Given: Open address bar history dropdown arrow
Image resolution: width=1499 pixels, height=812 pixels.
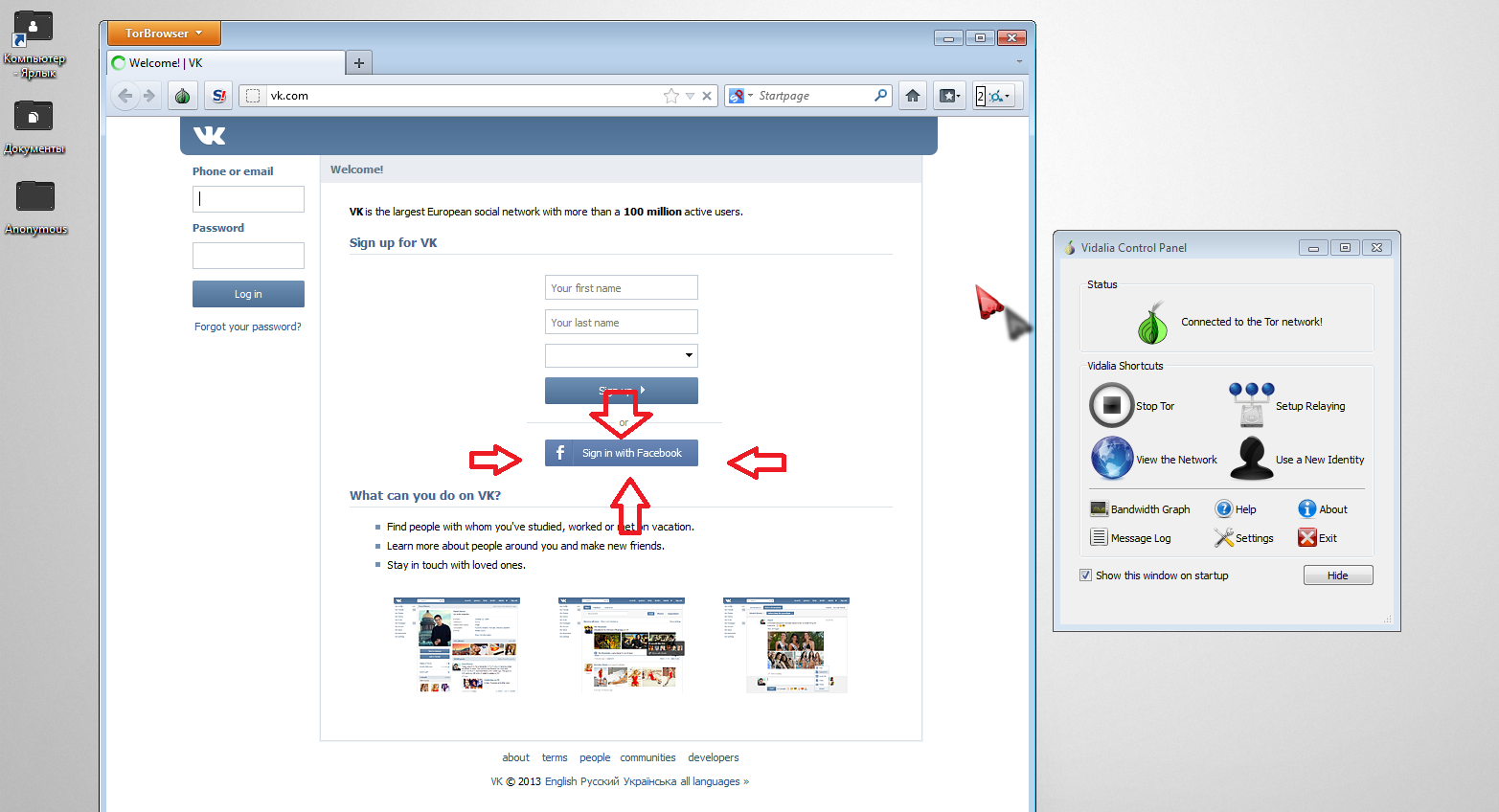Looking at the screenshot, I should [690, 96].
